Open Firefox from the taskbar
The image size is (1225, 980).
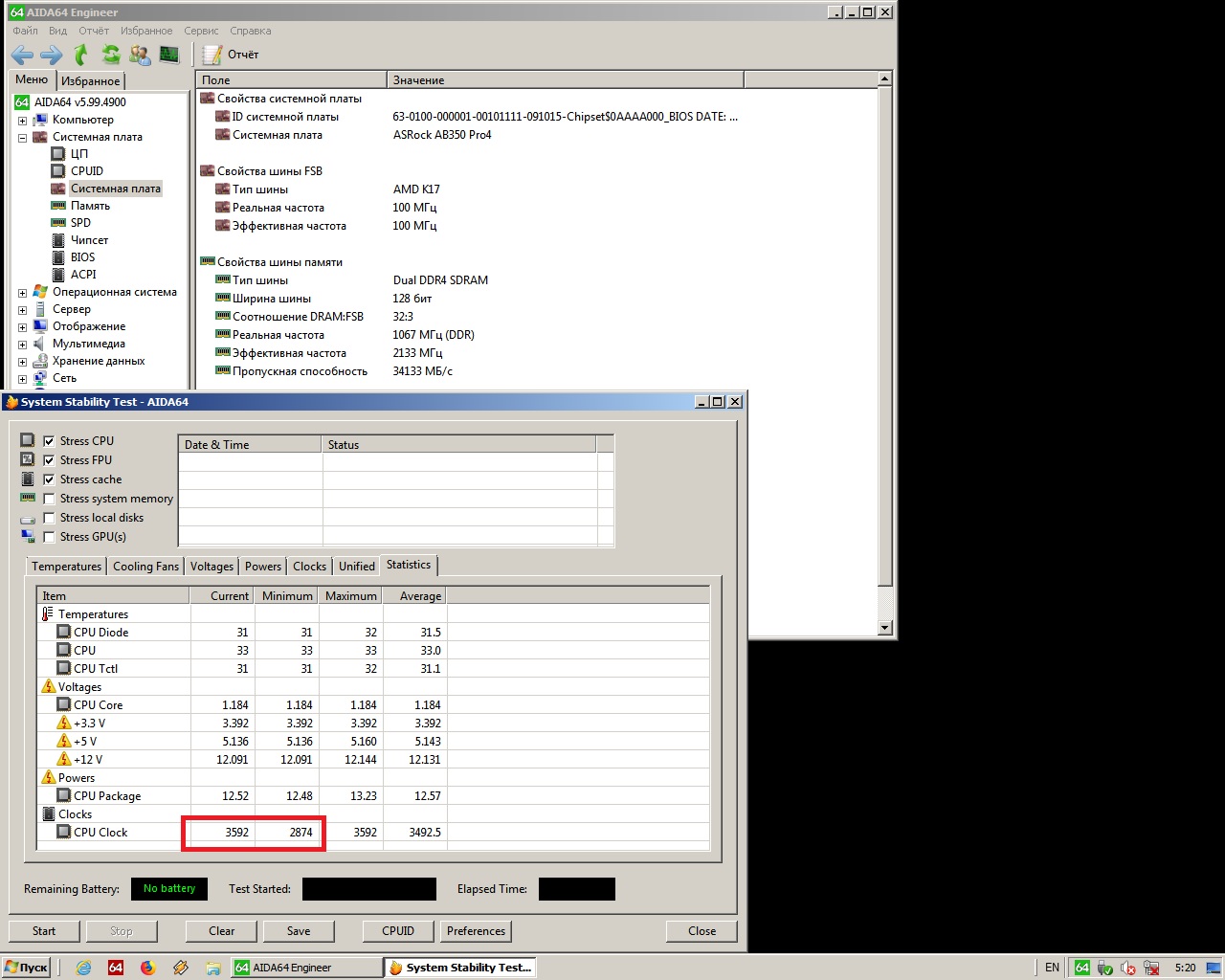point(147,968)
